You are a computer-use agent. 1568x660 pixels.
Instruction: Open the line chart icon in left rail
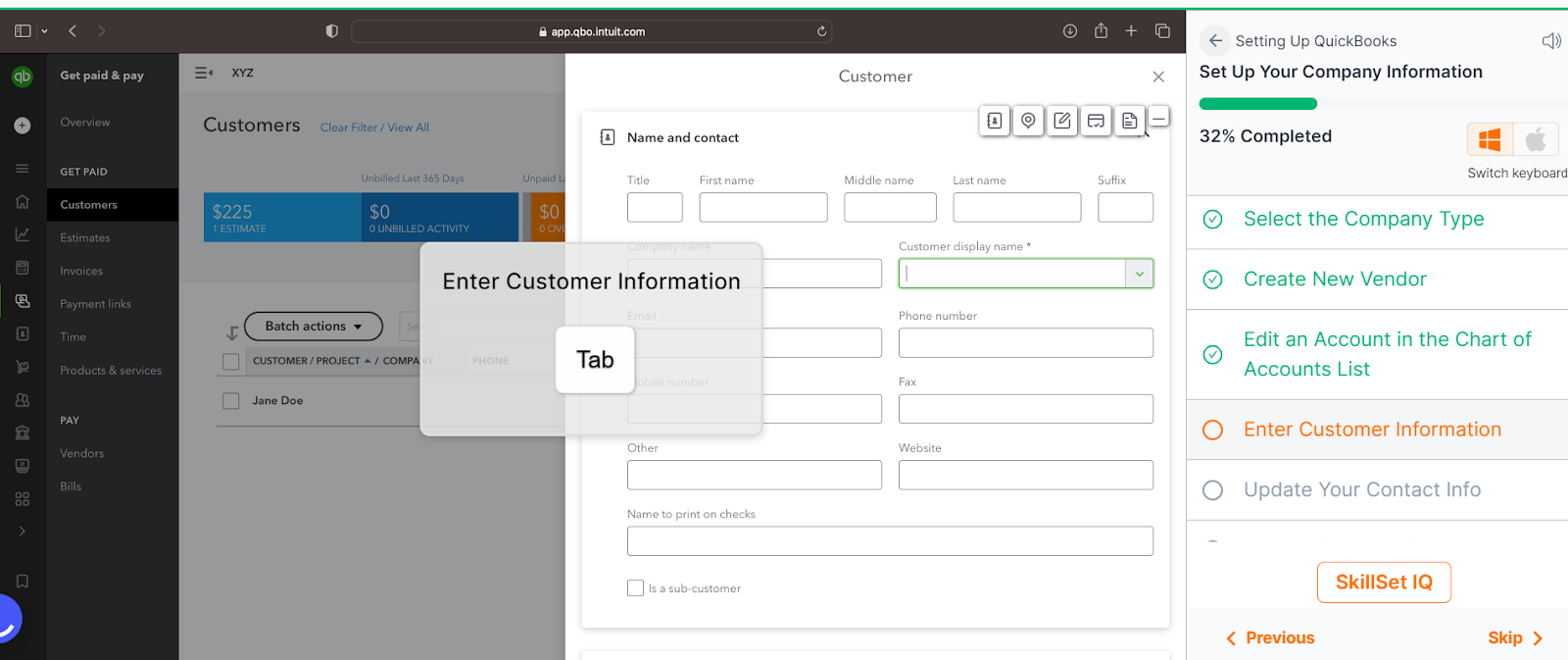(x=23, y=234)
